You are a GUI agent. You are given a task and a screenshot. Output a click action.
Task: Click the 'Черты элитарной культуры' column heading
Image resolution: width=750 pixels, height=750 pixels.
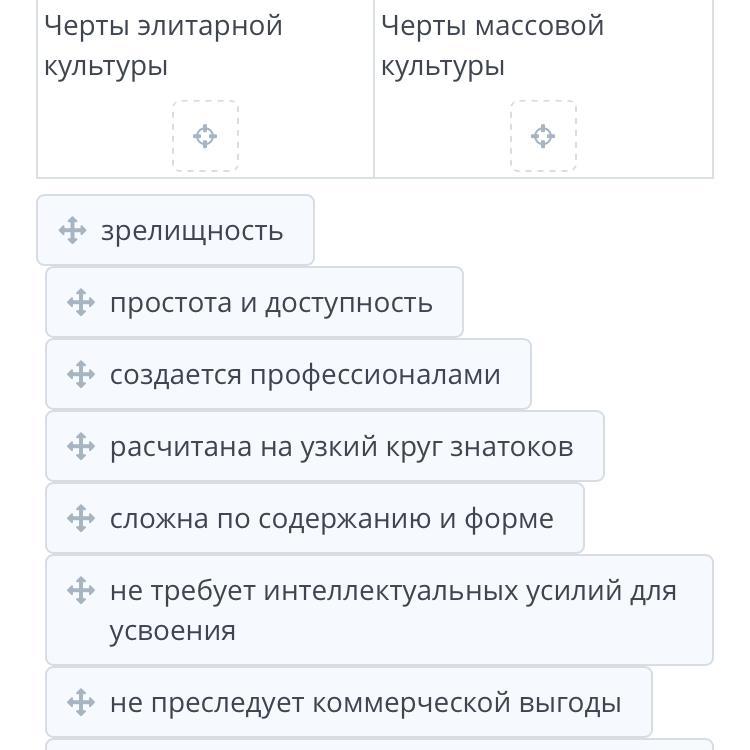click(x=163, y=46)
